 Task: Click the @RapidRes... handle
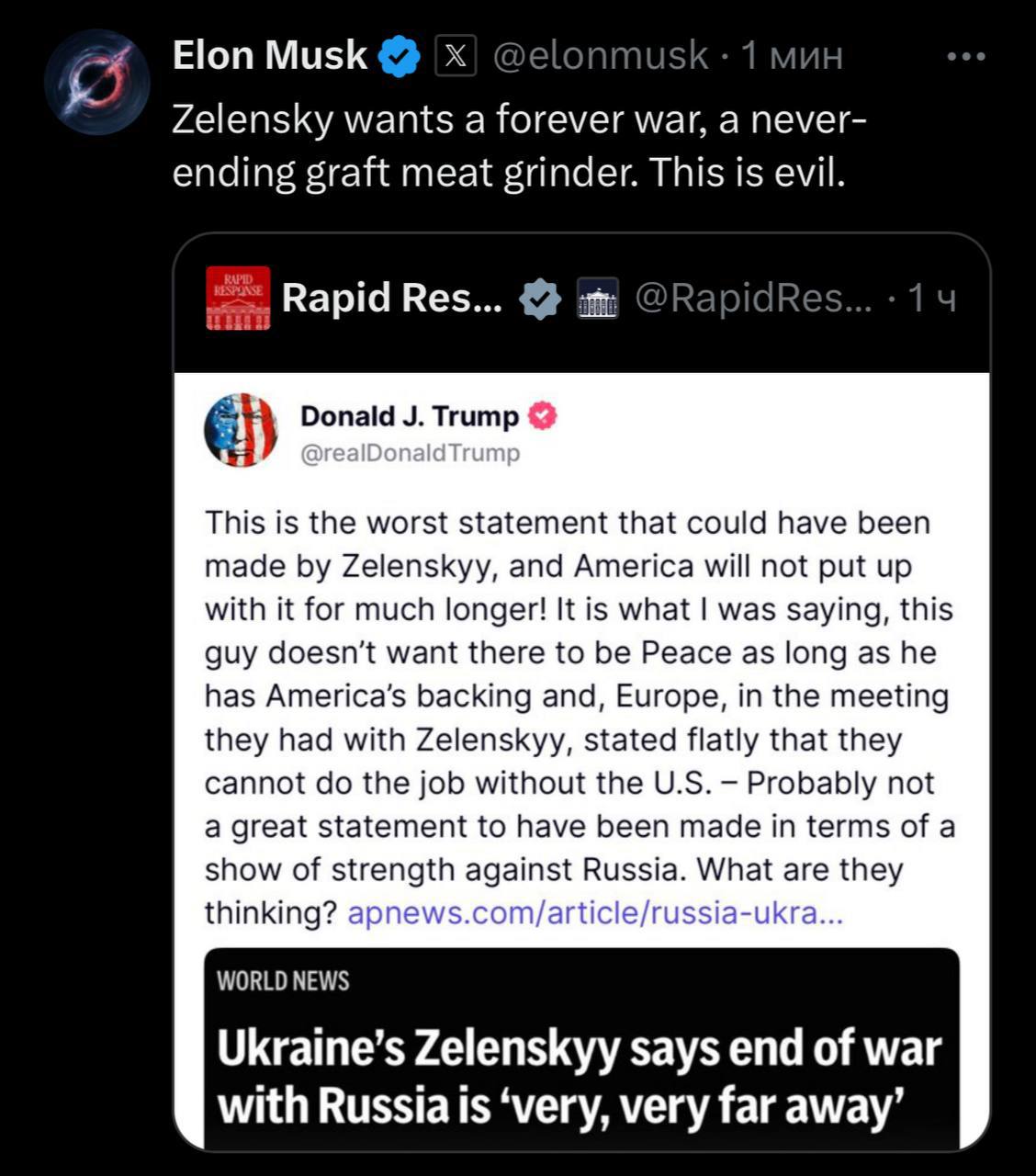[754, 298]
